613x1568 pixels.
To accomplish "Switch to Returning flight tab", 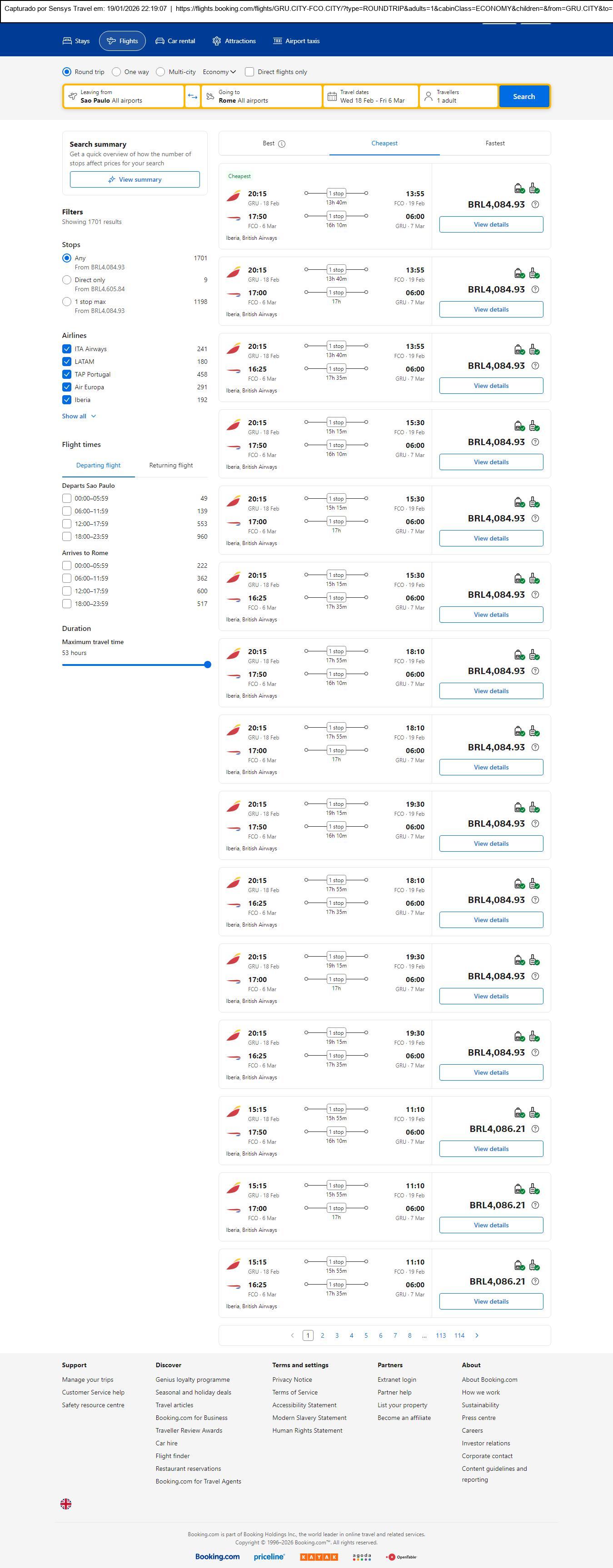I will click(x=171, y=466).
